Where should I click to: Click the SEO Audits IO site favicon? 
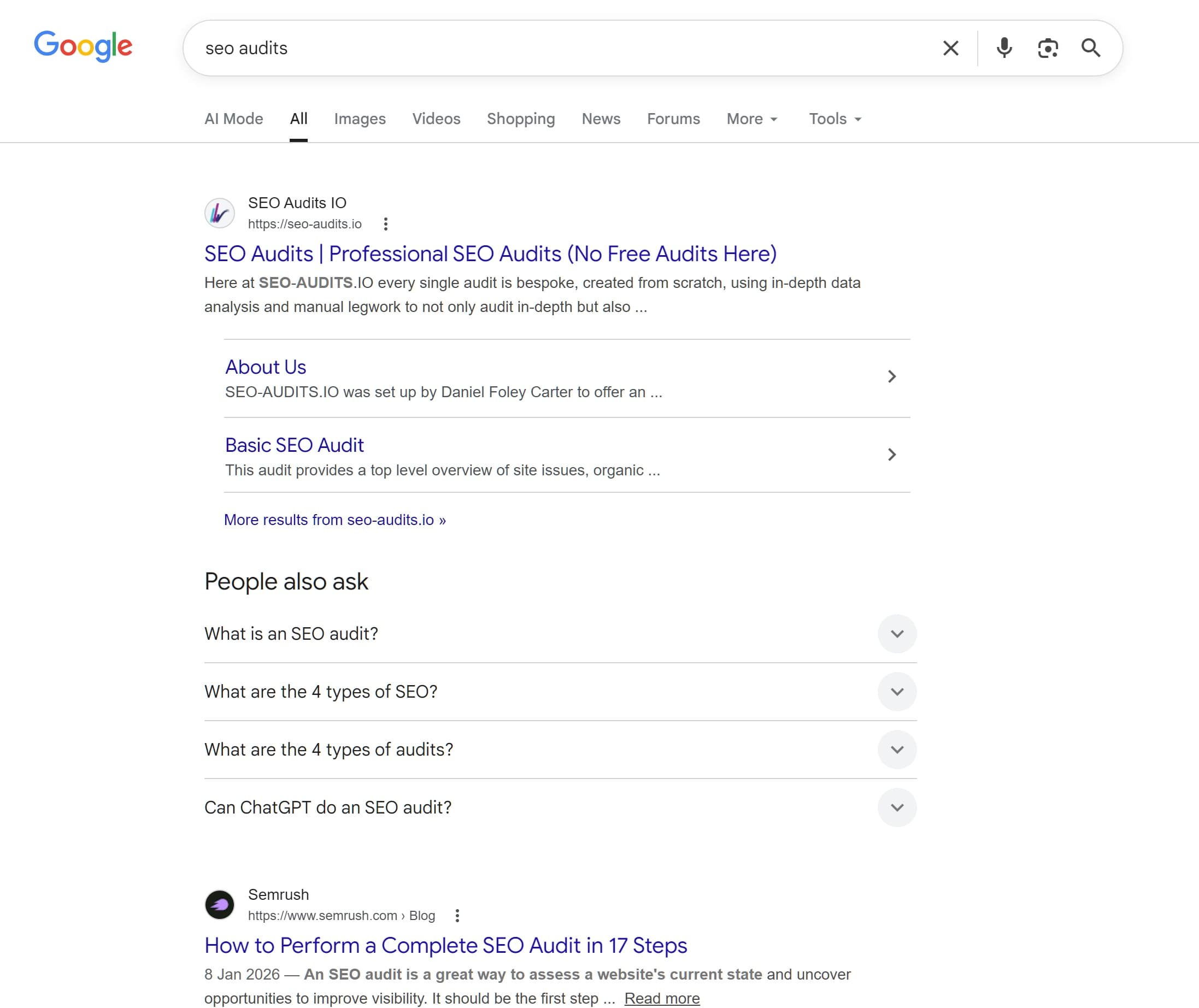click(220, 212)
